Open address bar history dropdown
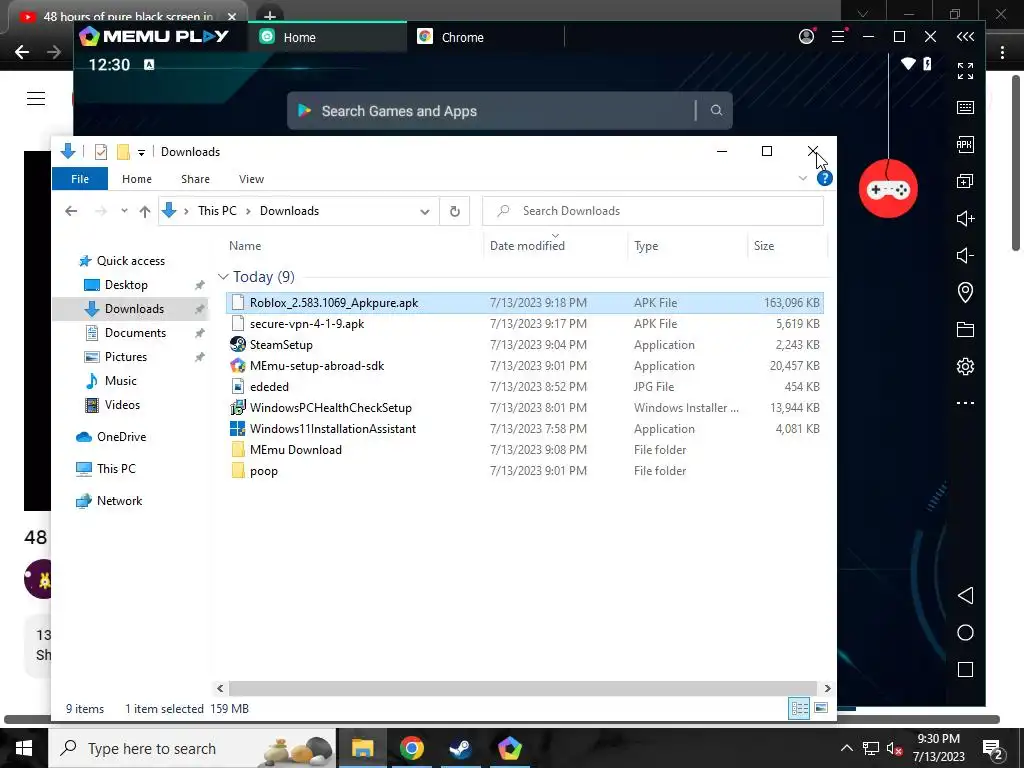The height and width of the screenshot is (768, 1024). tap(424, 212)
